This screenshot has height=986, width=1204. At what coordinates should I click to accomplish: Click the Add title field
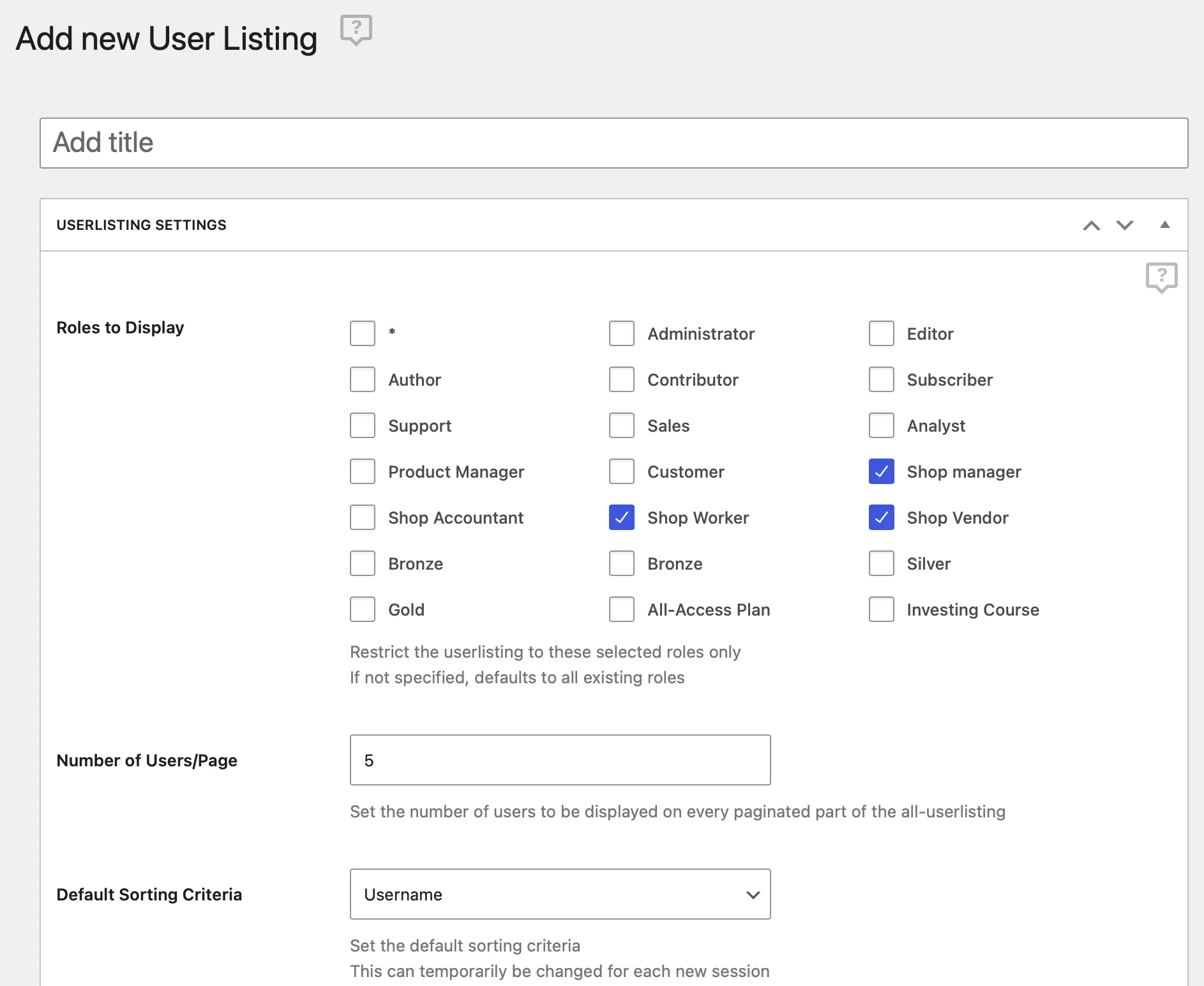[613, 143]
